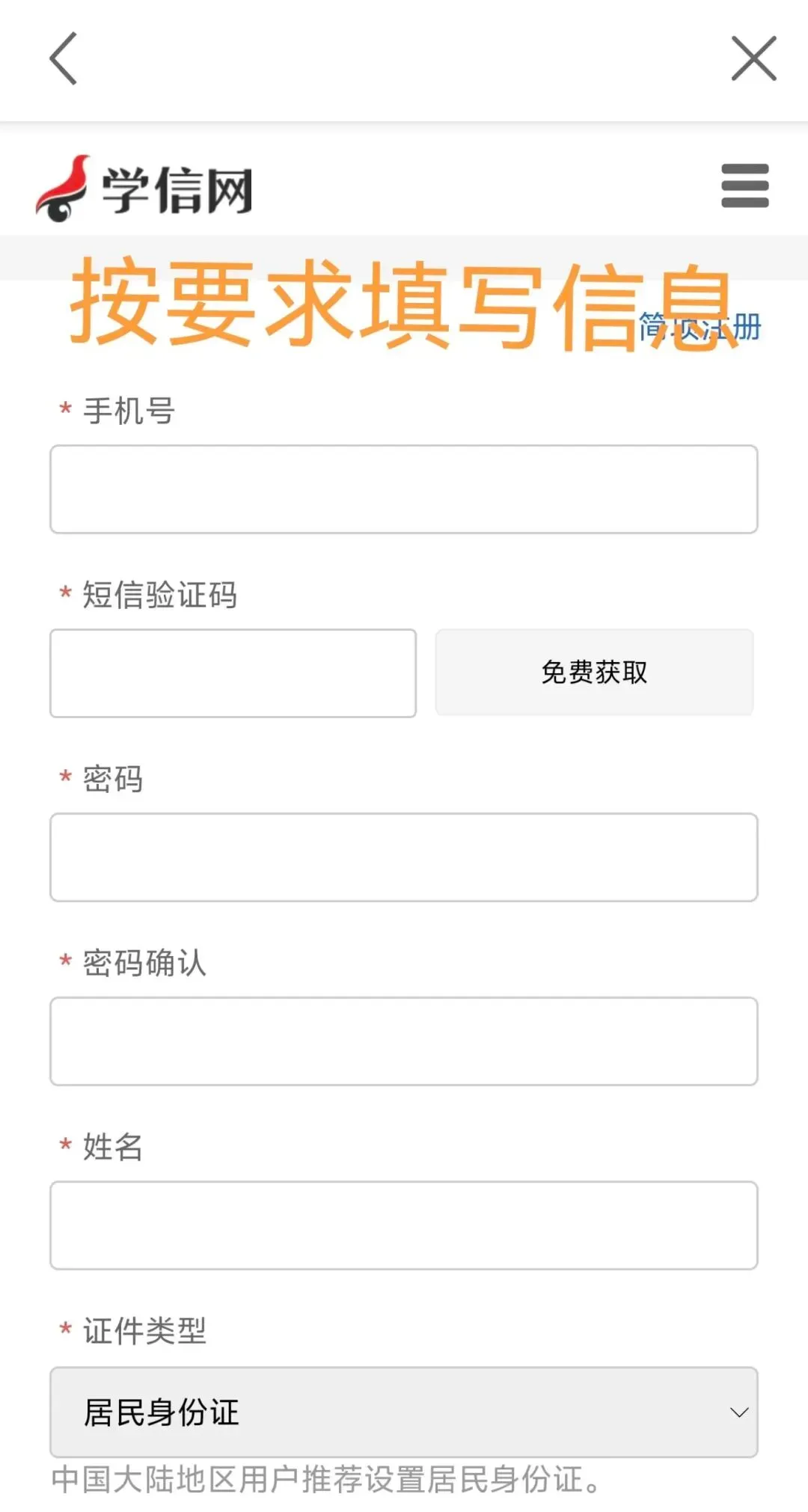808x1512 pixels.
Task: Tap the 姓名 label
Action: pos(113,1147)
